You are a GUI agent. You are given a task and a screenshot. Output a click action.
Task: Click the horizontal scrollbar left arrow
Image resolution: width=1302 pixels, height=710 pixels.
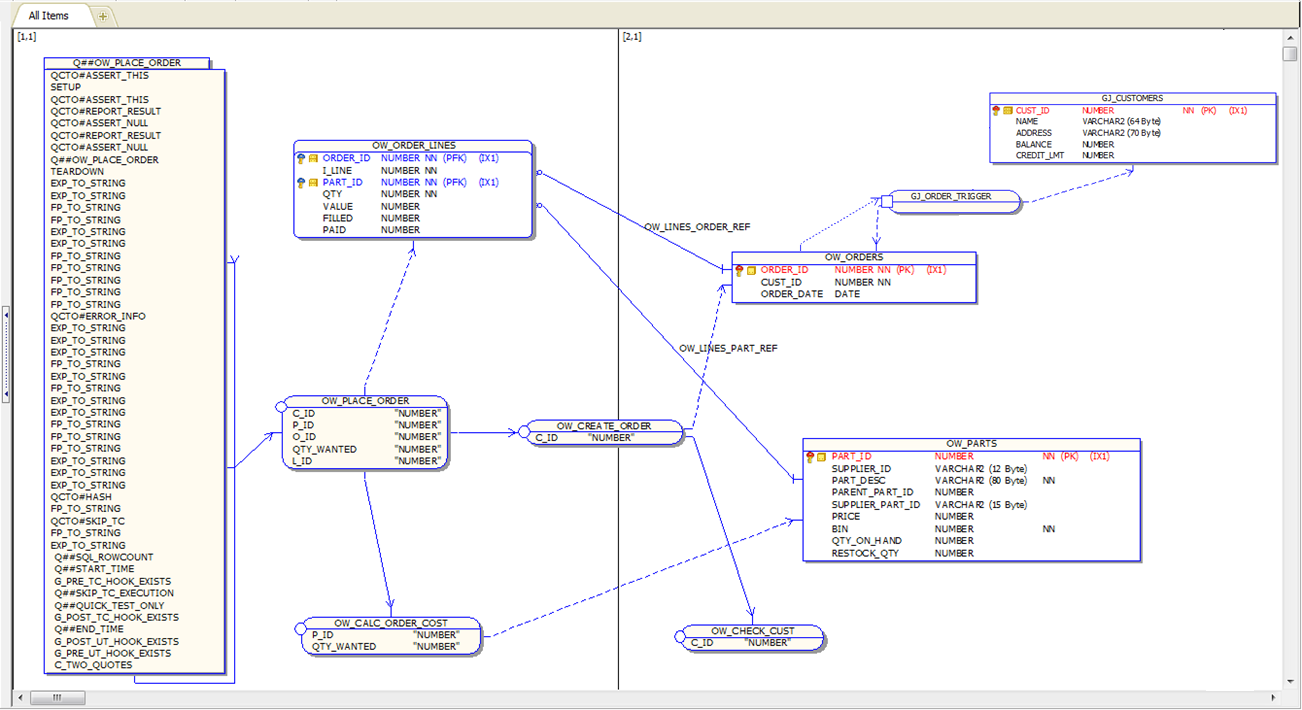pos(19,697)
